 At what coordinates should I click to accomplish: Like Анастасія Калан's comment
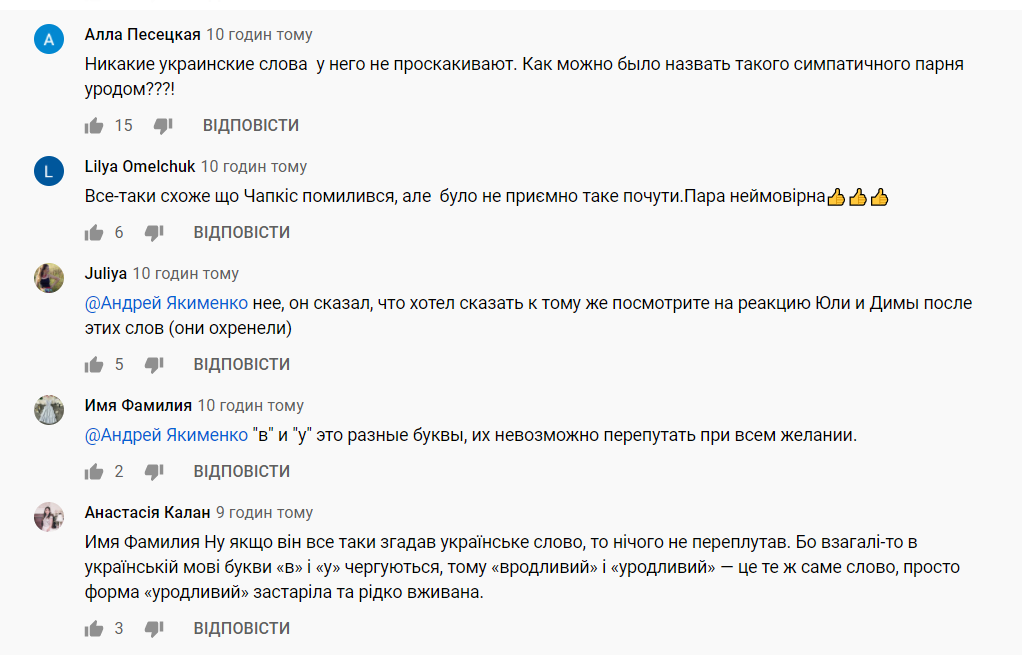[94, 629]
